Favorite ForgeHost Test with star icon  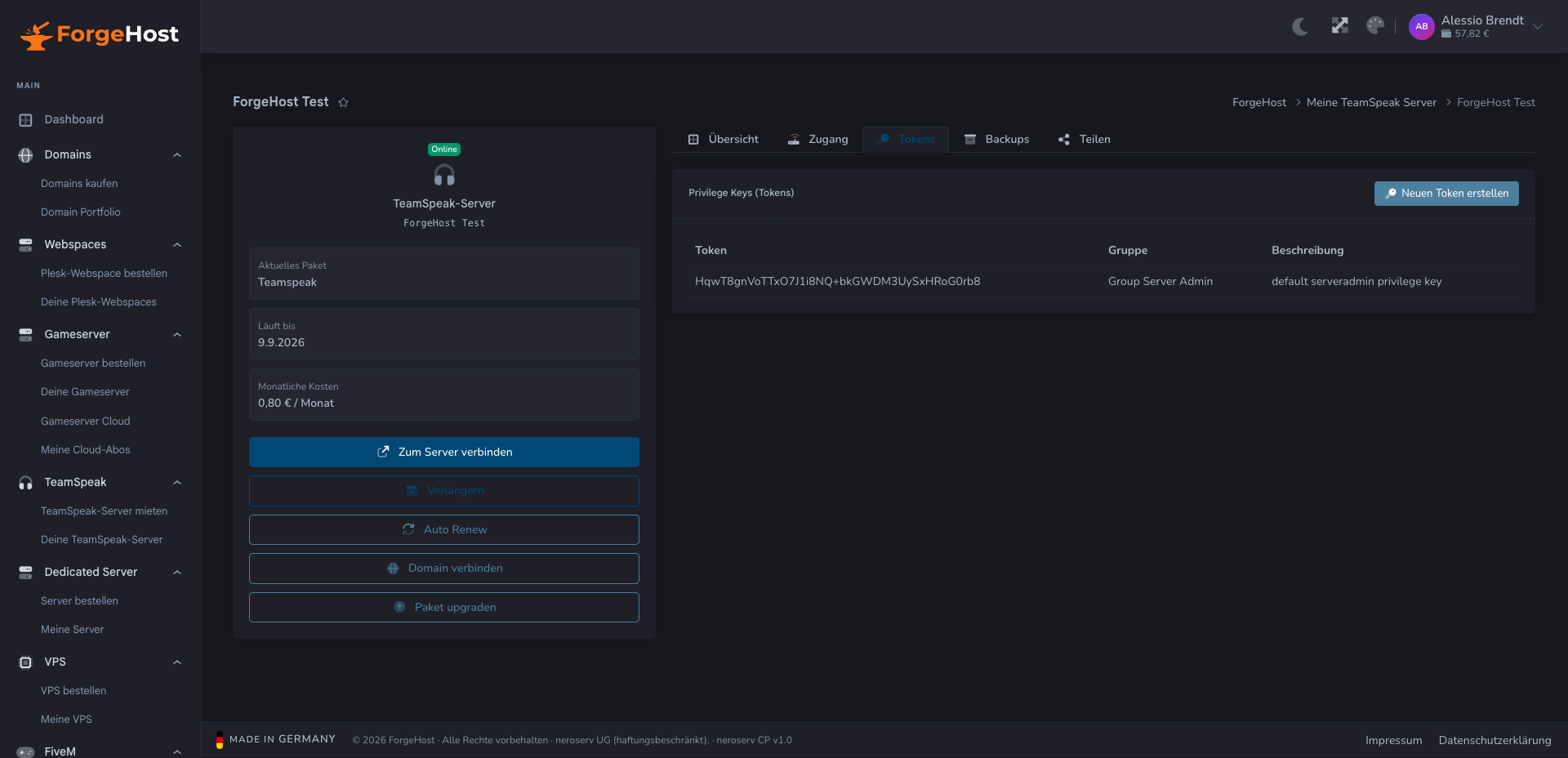tap(344, 102)
